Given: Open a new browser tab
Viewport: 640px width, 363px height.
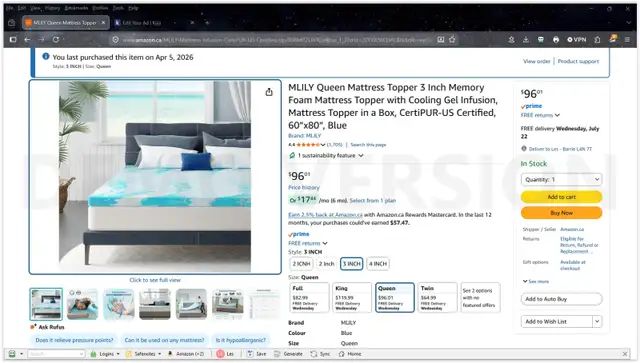Looking at the screenshot, I should (x=207, y=23).
